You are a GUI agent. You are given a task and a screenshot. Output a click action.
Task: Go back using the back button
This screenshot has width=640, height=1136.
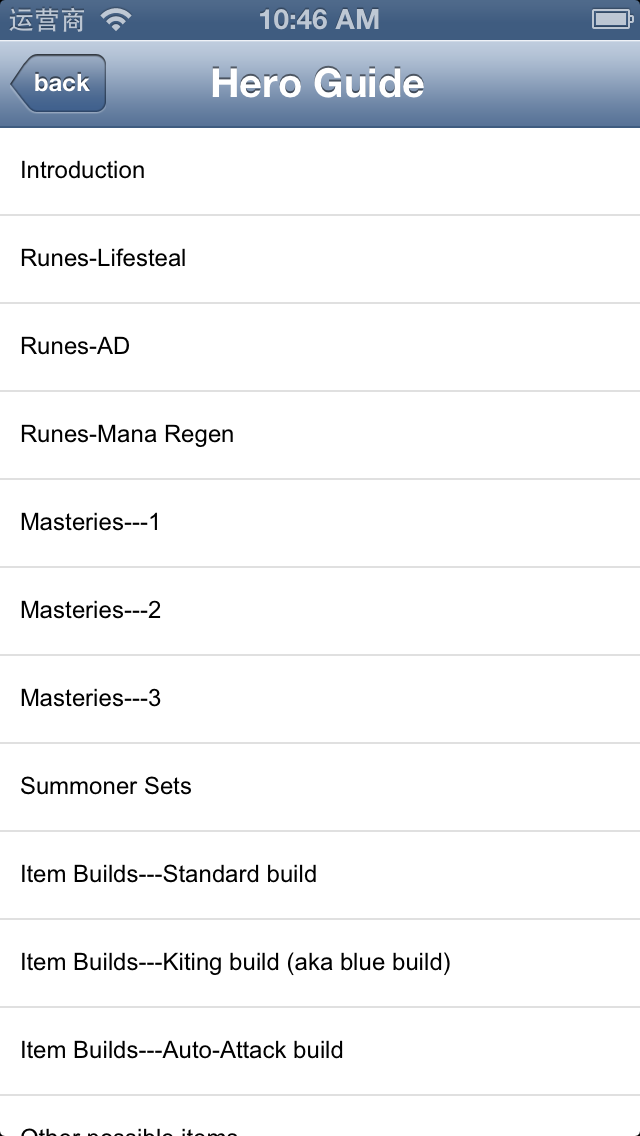tap(59, 83)
